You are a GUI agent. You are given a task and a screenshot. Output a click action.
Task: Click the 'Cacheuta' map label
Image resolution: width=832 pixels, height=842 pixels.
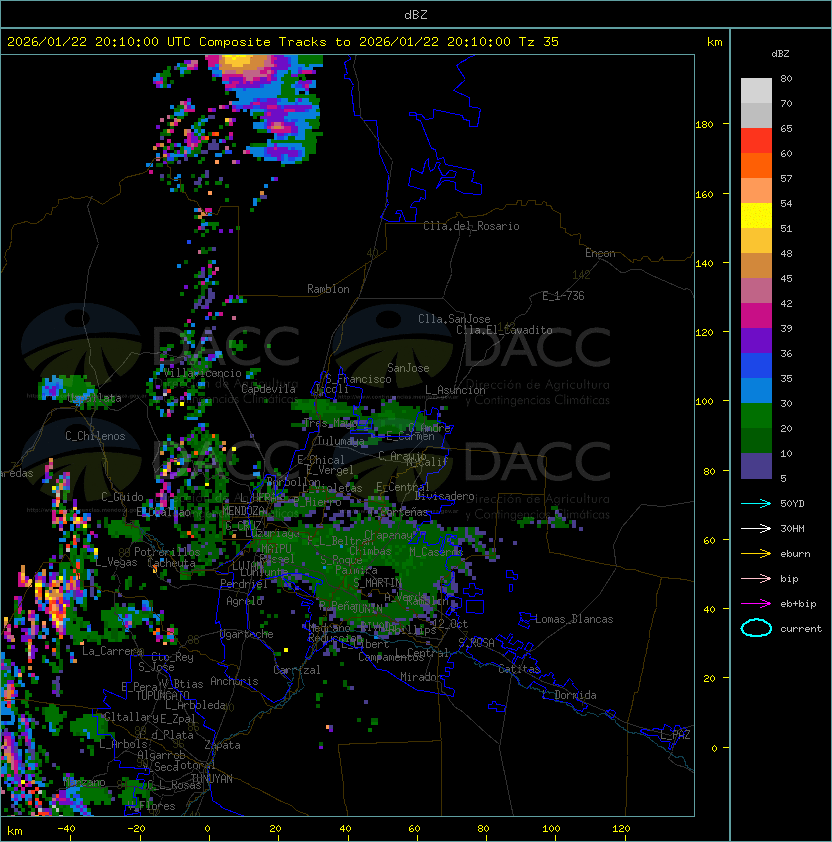click(171, 563)
